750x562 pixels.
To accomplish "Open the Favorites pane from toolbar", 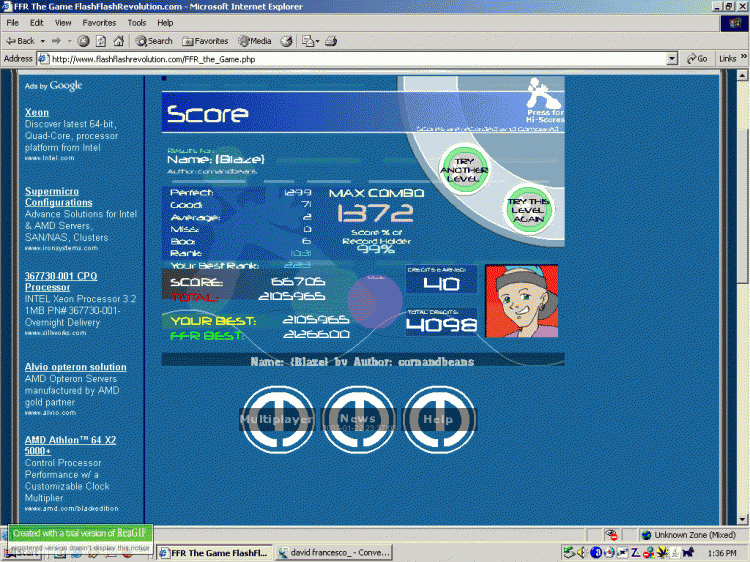I will [x=204, y=41].
